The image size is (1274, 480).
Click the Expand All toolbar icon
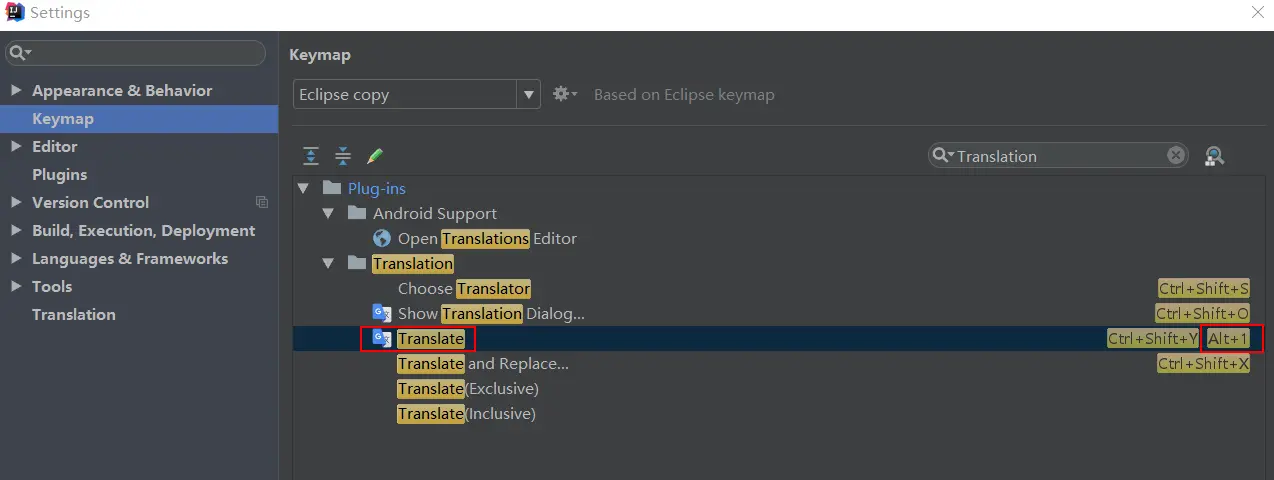click(x=311, y=156)
